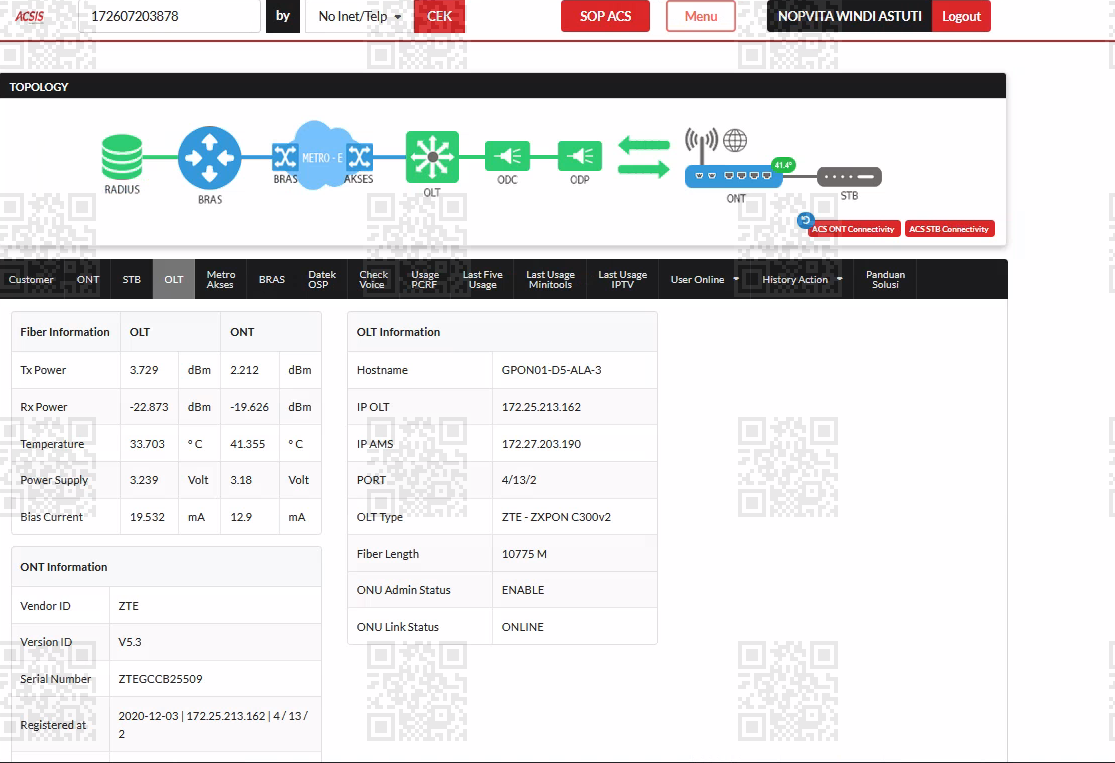Screen dimensions: 1115x763
Task: Switch to the ONT tab
Action: click(x=88, y=279)
